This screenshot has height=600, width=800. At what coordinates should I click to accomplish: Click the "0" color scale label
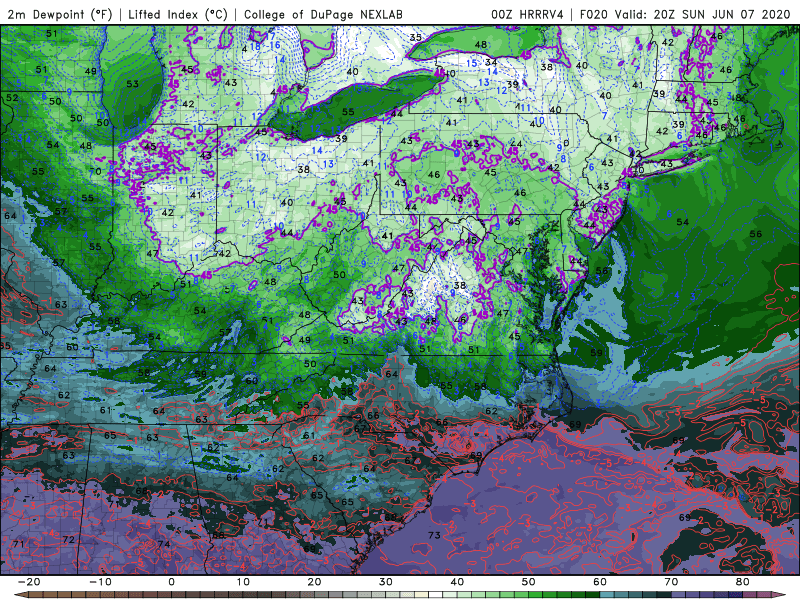coord(171,582)
